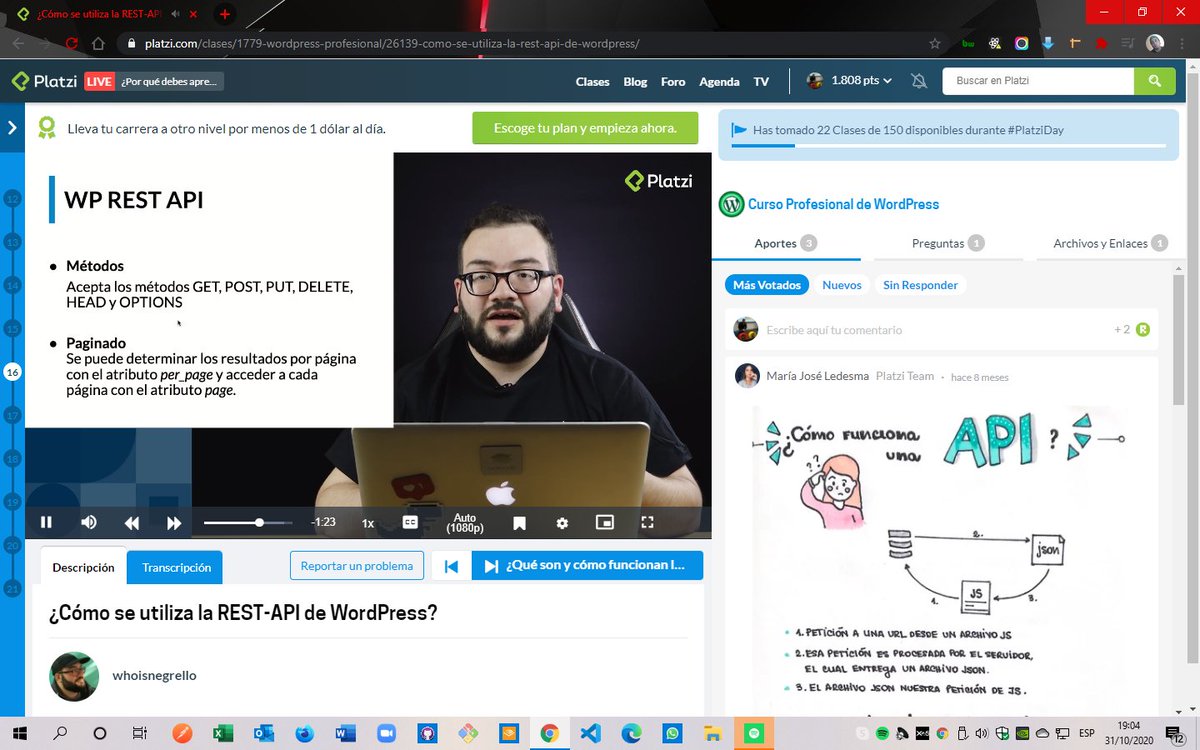Mute the video with the speaker icon
Image resolution: width=1200 pixels, height=750 pixels.
pyautogui.click(x=89, y=522)
